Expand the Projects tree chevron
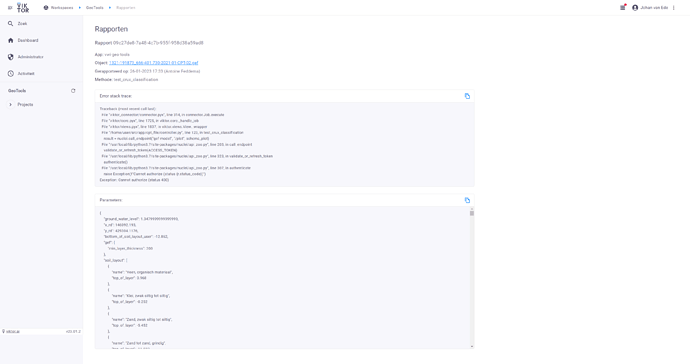The height and width of the screenshot is (364, 690). [11, 105]
